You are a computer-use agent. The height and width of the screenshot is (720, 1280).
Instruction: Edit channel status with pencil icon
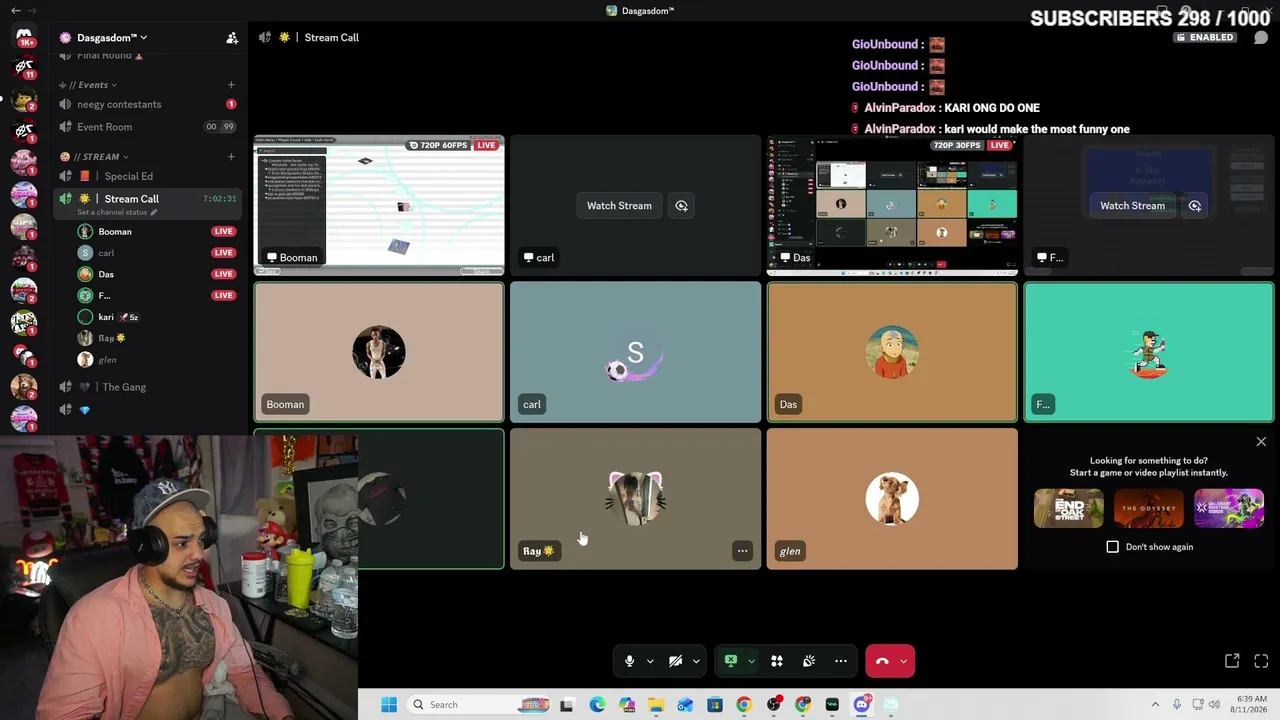point(154,213)
